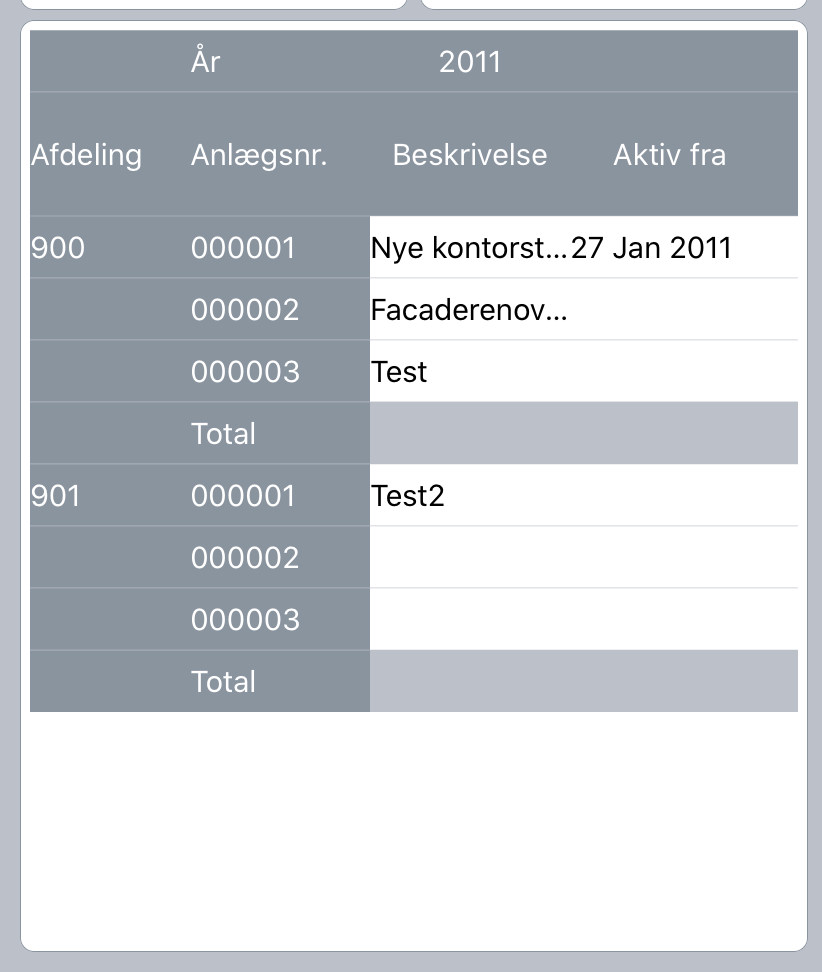
Task: Click 000001 under department 901
Action: pyautogui.click(x=244, y=496)
